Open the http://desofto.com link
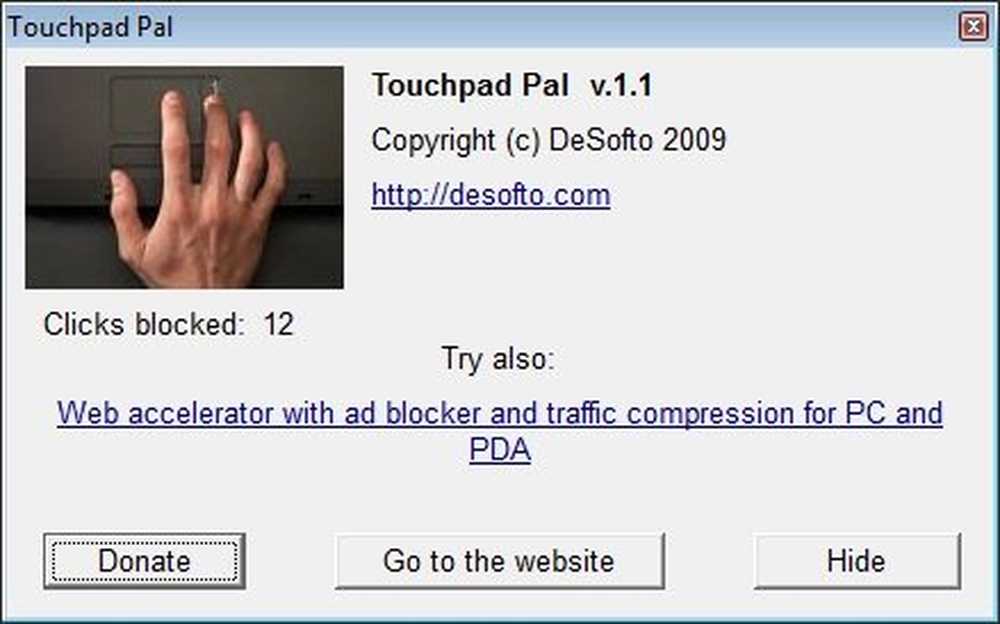 (x=490, y=195)
